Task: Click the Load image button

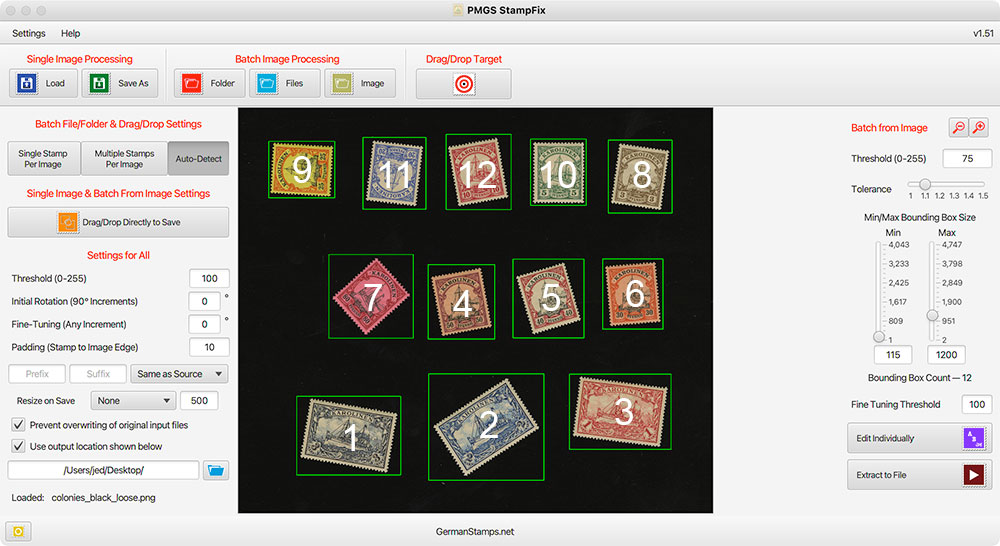Action: (x=43, y=83)
